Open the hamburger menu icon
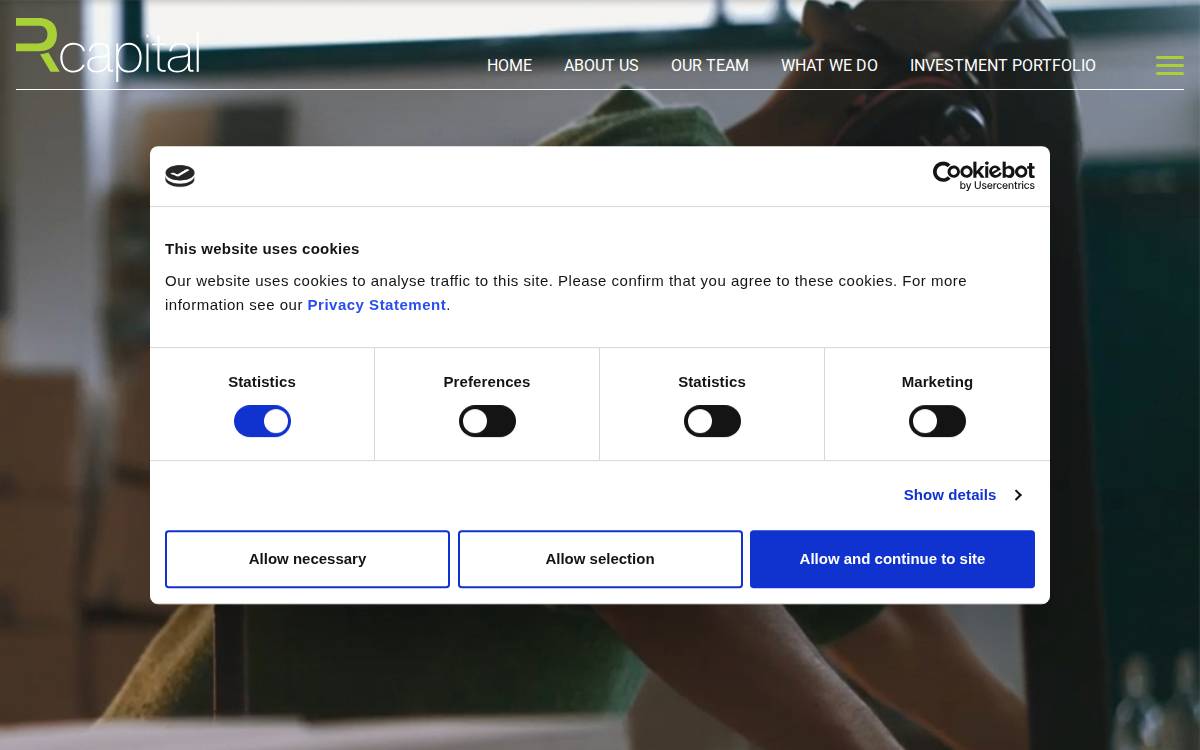Viewport: 1200px width, 750px height. click(1169, 65)
